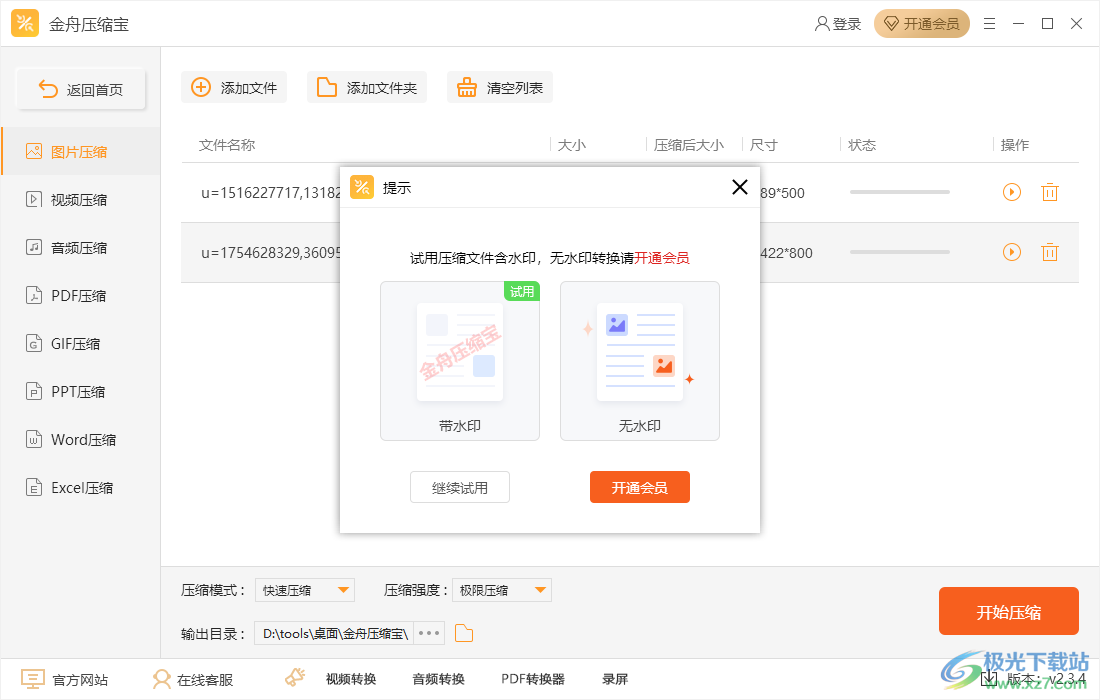1100x700 pixels.
Task: Click the 试用 green tag on card
Action: (x=522, y=291)
